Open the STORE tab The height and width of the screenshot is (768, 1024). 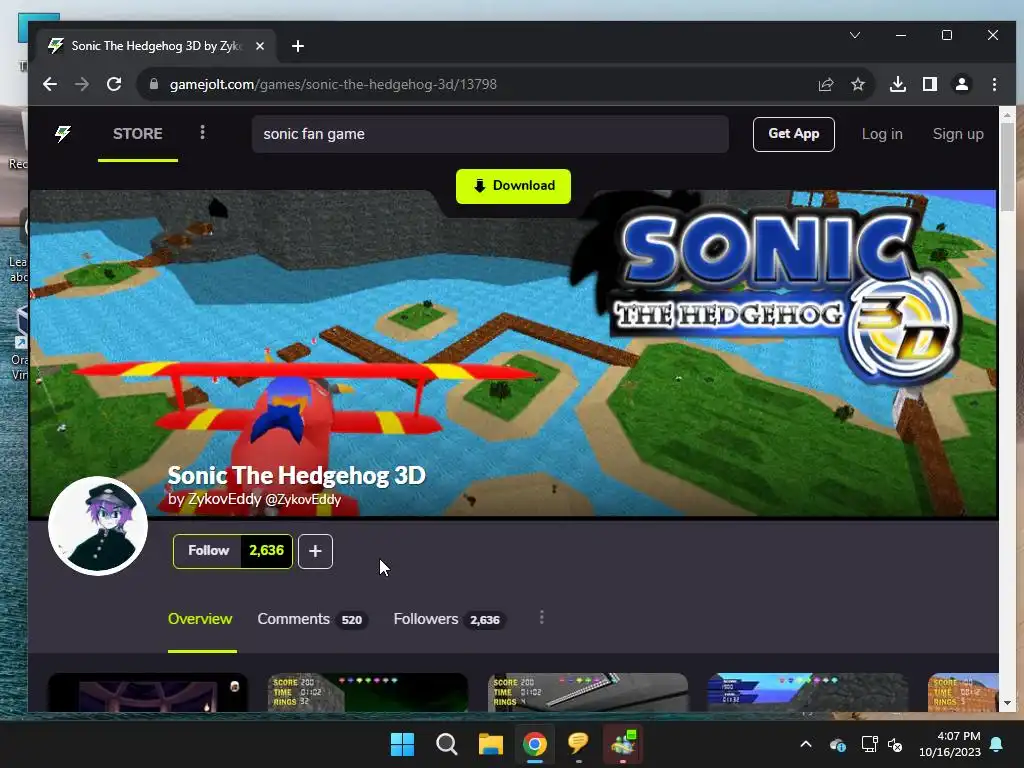[138, 134]
